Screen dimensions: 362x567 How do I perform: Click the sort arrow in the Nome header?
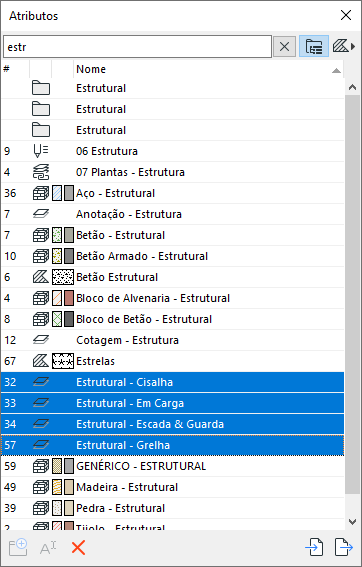[336, 71]
